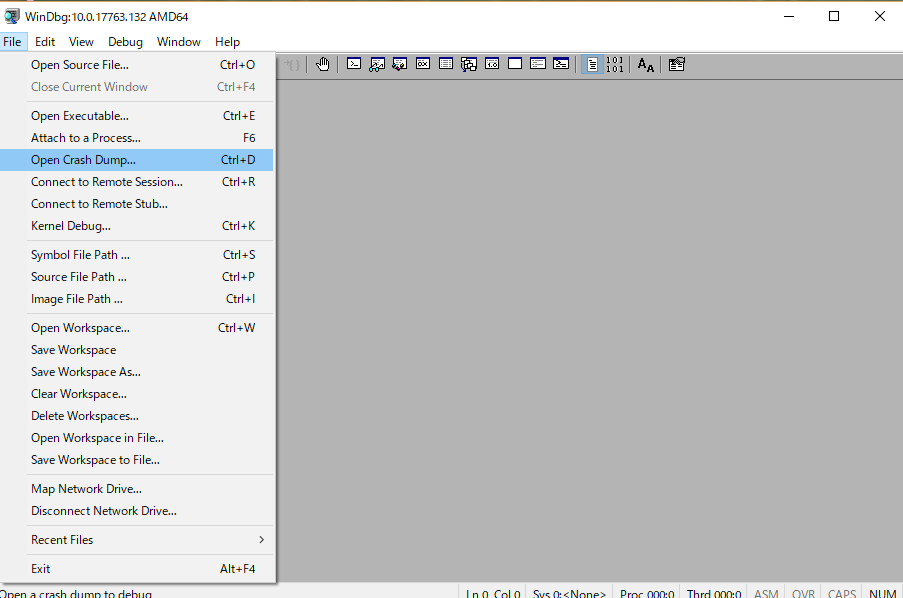The width and height of the screenshot is (903, 598).
Task: Click the Insert/Remove Breakpoint hand icon
Action: 322,65
